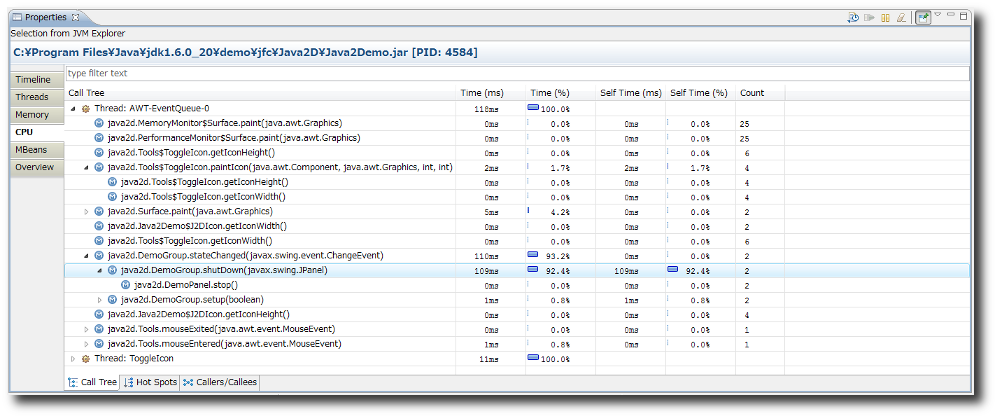Click the 93.2% time bar for stateChanged
The height and width of the screenshot is (418, 997).
click(x=533, y=254)
